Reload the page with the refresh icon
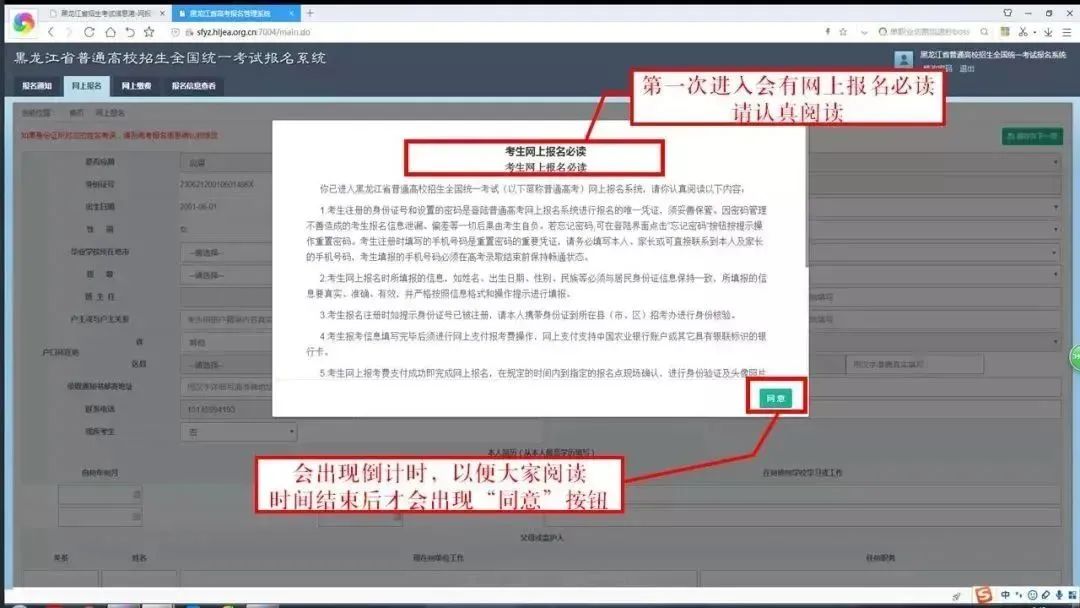Image resolution: width=1080 pixels, height=608 pixels. pyautogui.click(x=90, y=32)
